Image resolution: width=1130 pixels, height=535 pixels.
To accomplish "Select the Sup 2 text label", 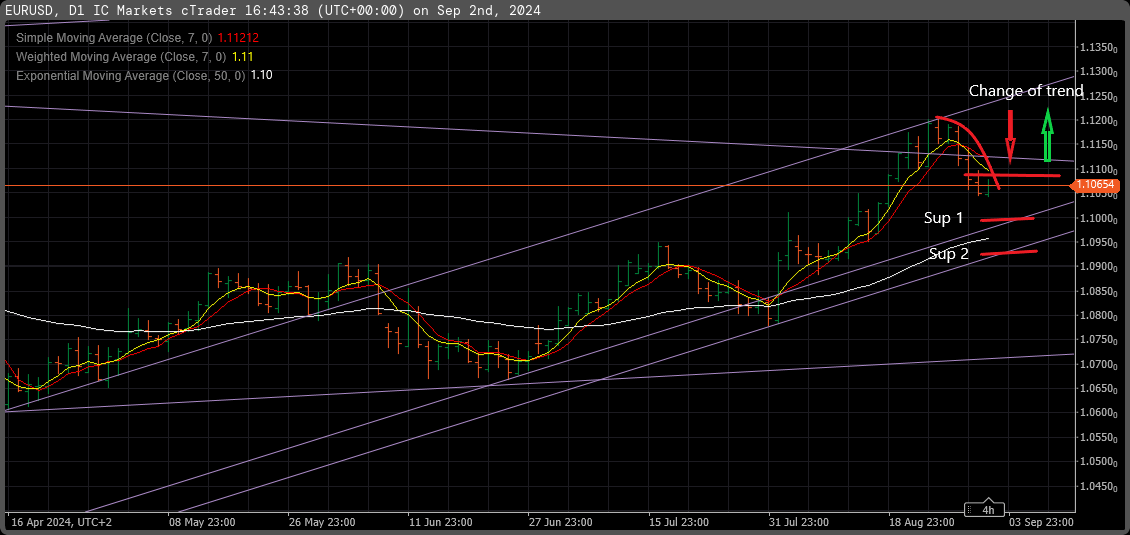I will click(948, 254).
